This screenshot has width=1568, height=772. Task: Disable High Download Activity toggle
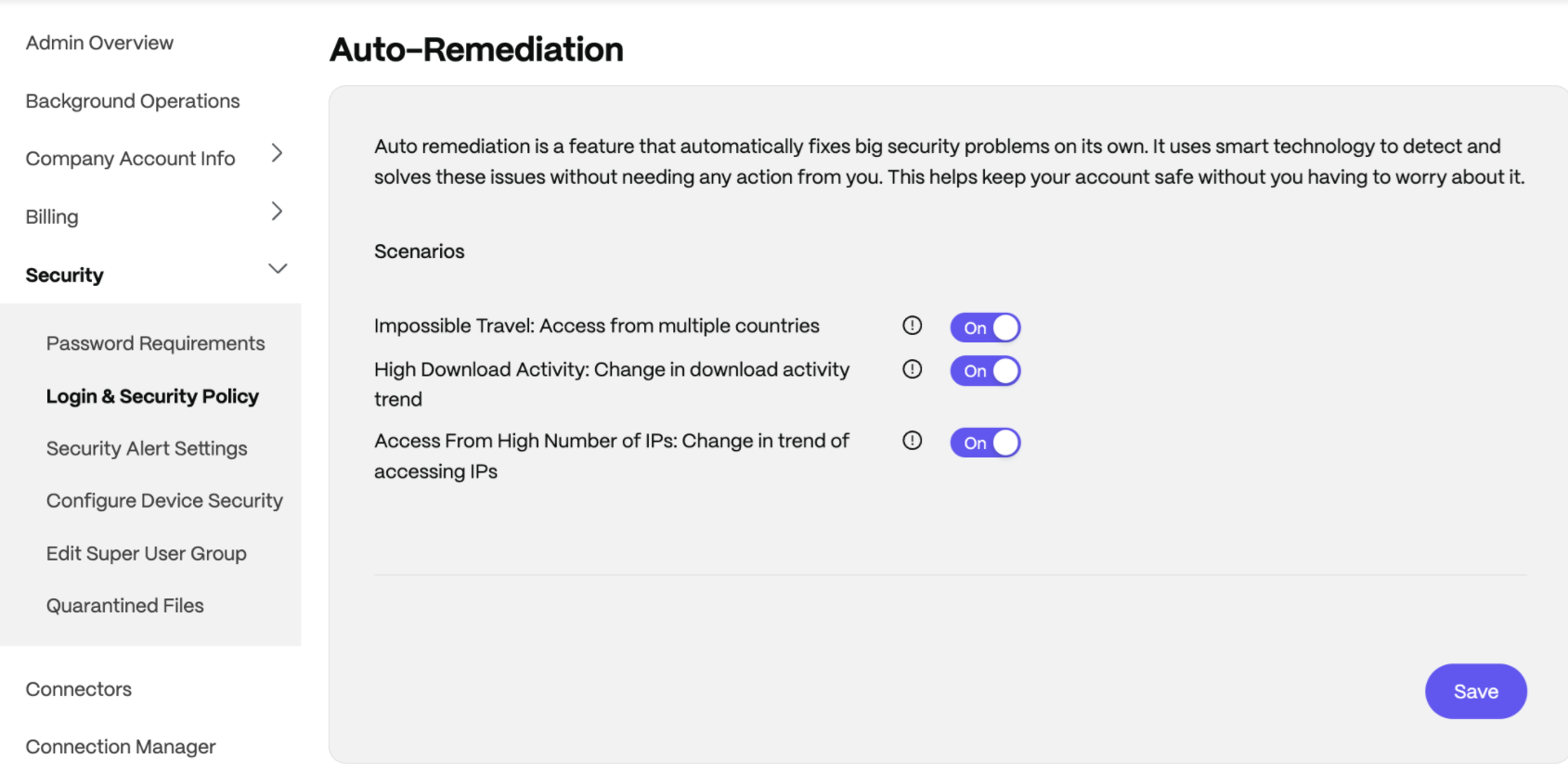coord(985,371)
